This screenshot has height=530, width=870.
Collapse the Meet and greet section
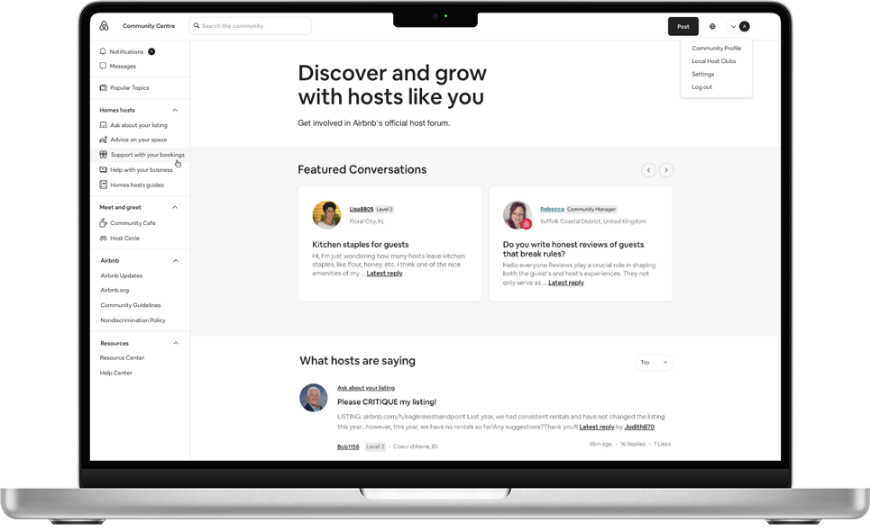coord(175,207)
